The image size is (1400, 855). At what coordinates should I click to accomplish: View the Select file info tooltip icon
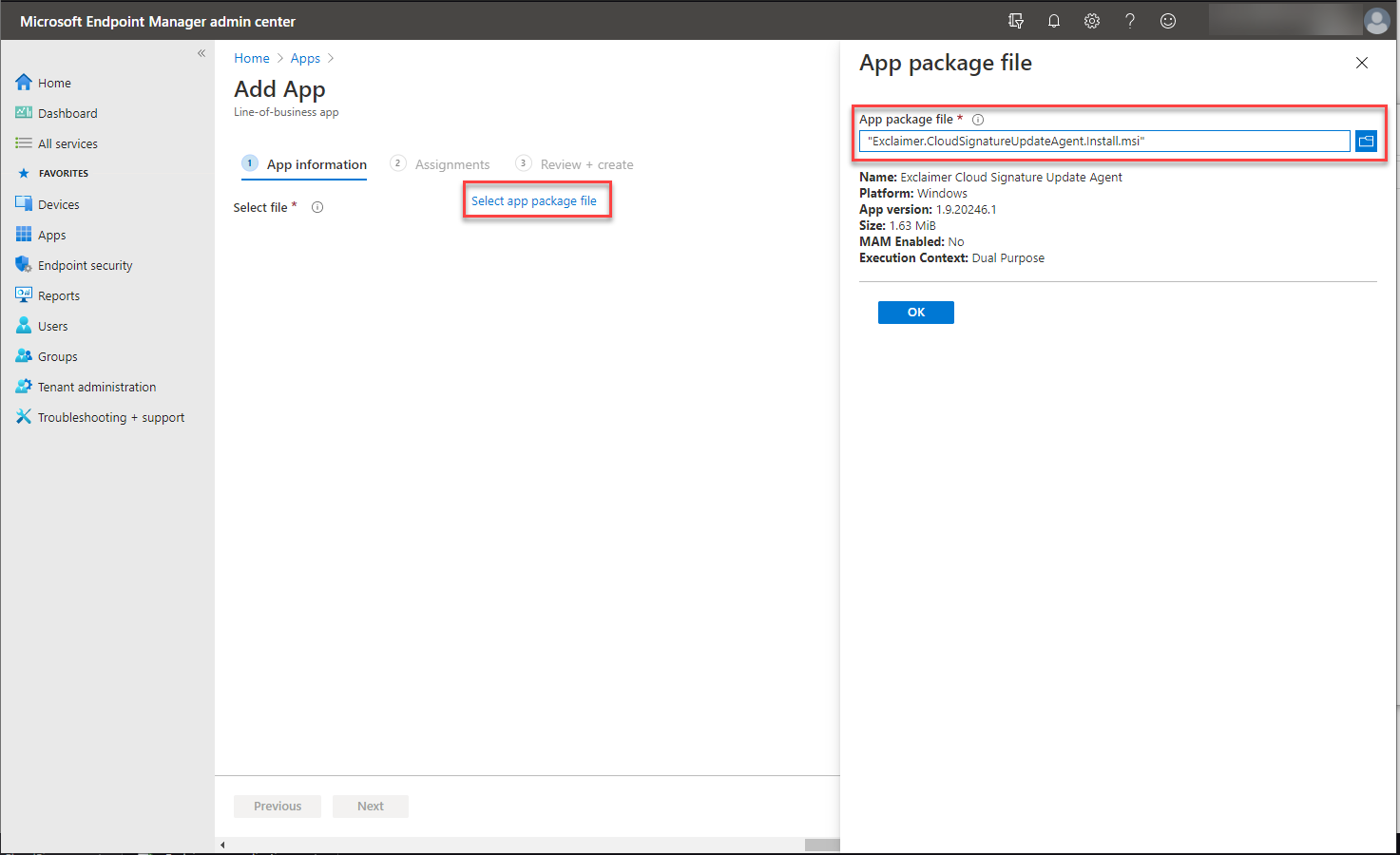coord(316,206)
